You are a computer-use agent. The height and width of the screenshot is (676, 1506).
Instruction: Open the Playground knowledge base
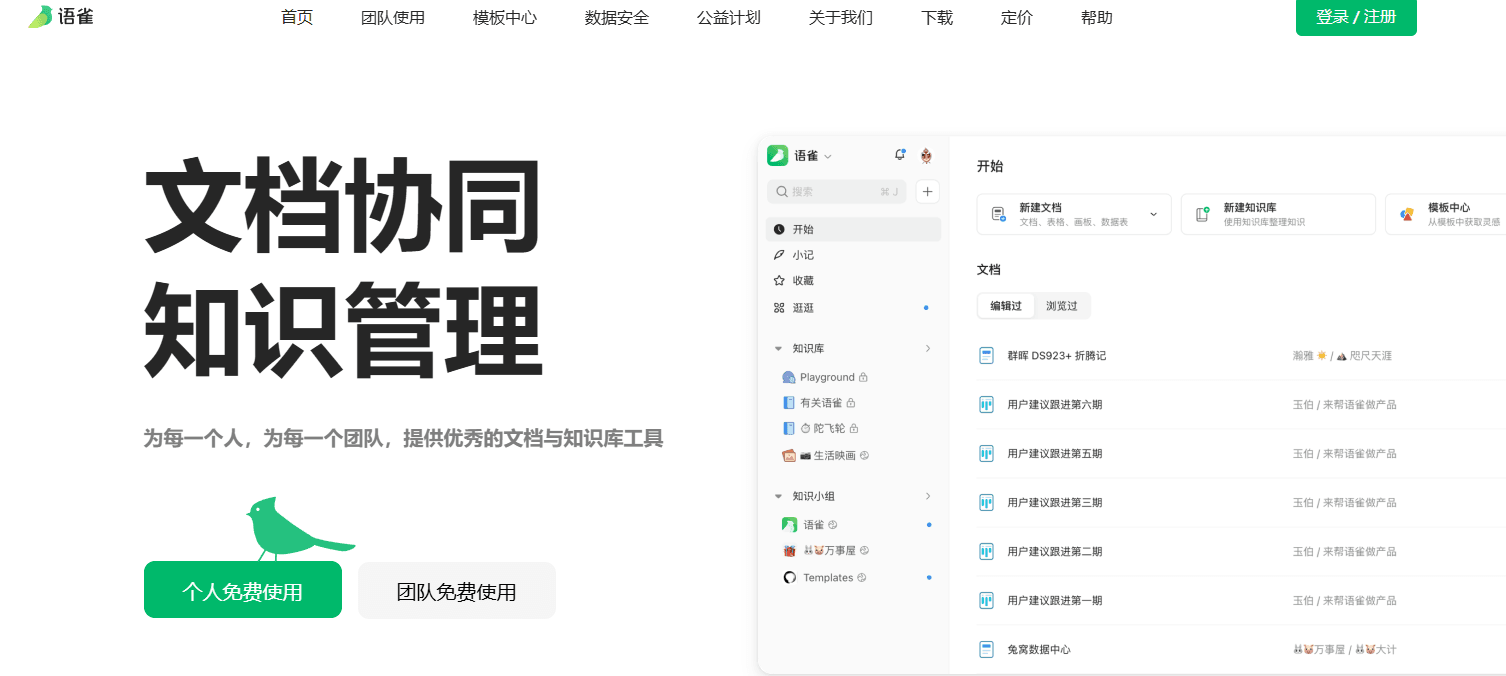pos(826,377)
